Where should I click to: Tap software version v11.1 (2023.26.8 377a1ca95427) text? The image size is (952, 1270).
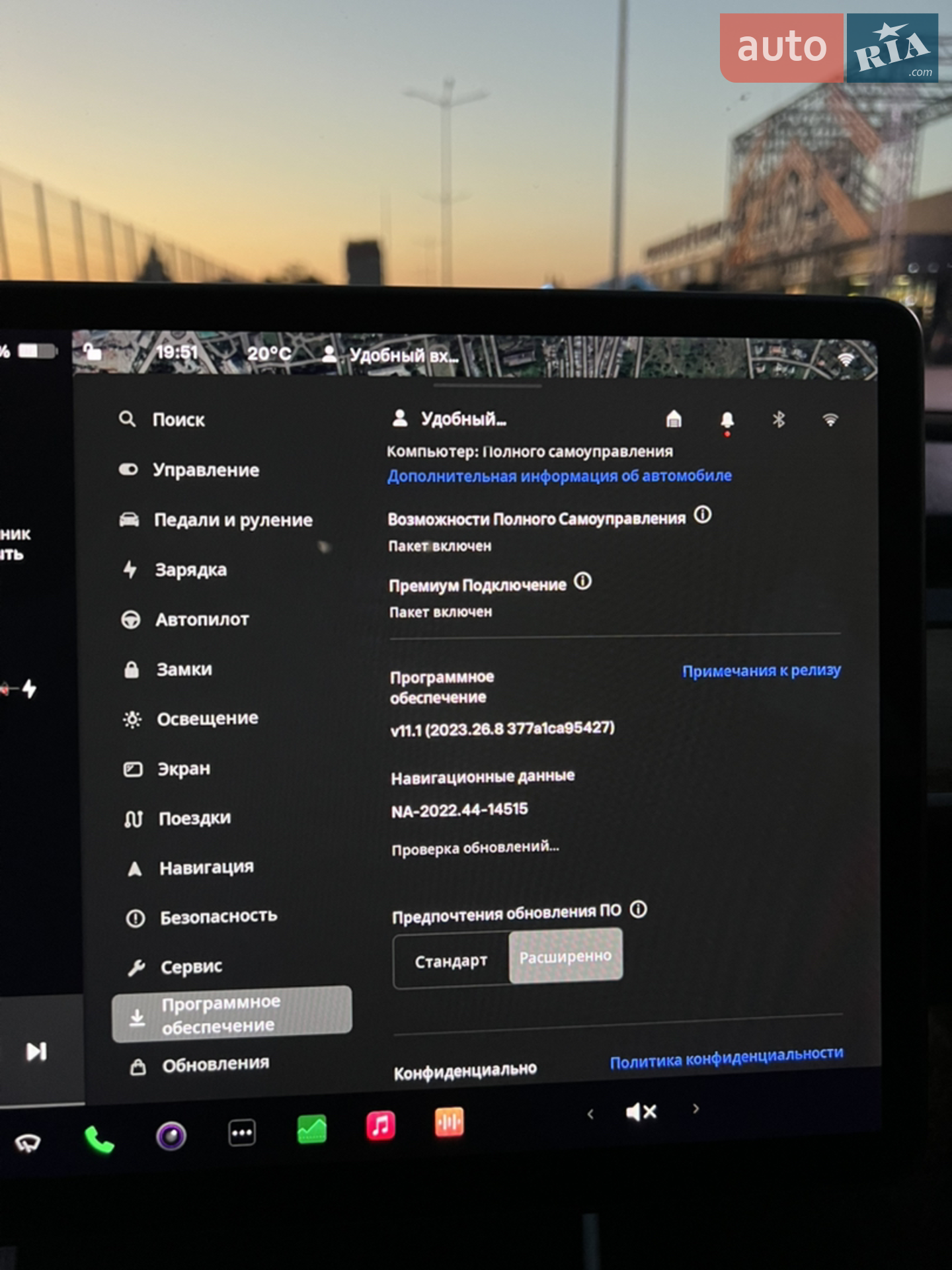(x=502, y=729)
